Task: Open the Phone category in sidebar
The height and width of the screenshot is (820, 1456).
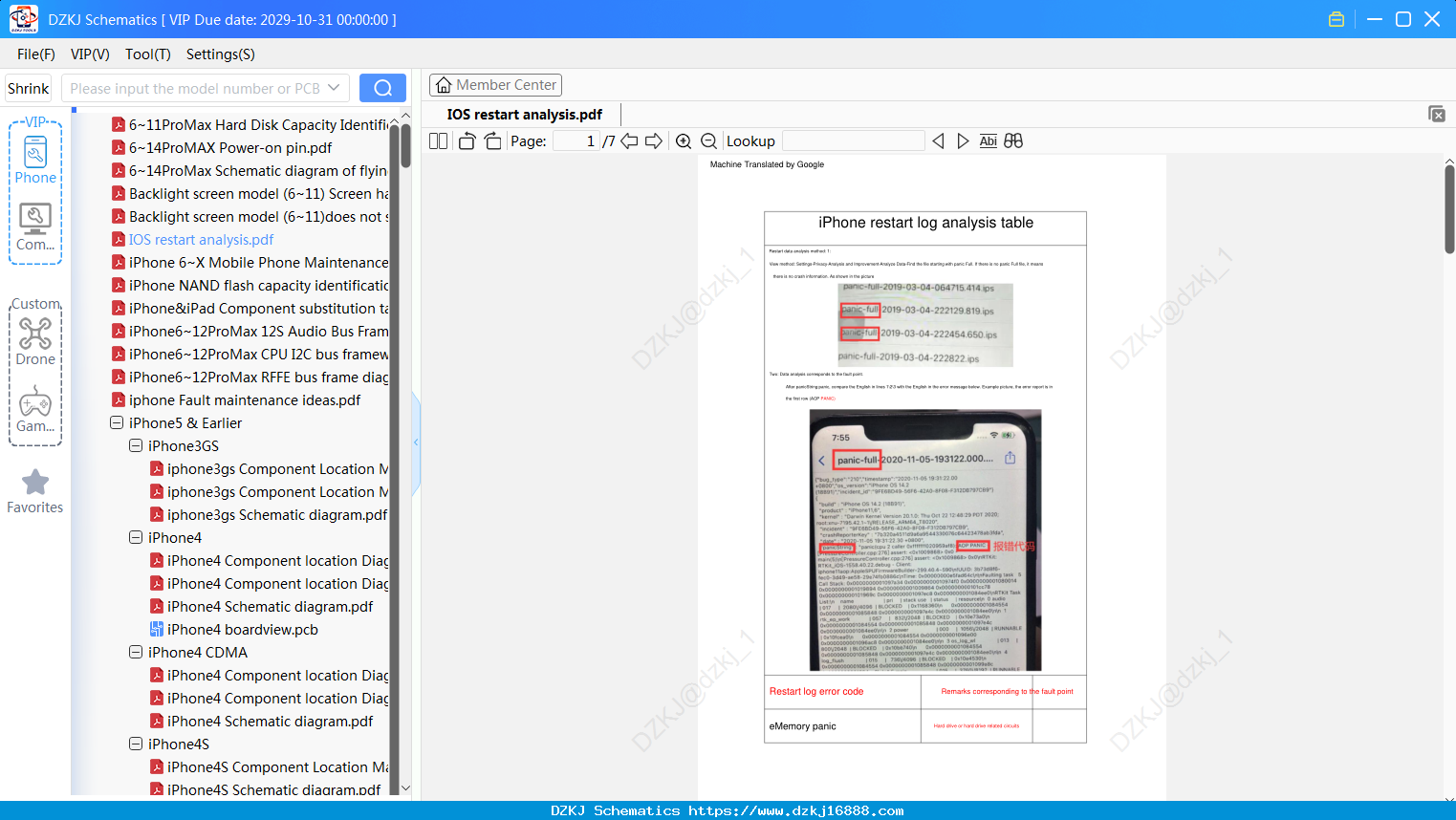Action: [x=35, y=160]
